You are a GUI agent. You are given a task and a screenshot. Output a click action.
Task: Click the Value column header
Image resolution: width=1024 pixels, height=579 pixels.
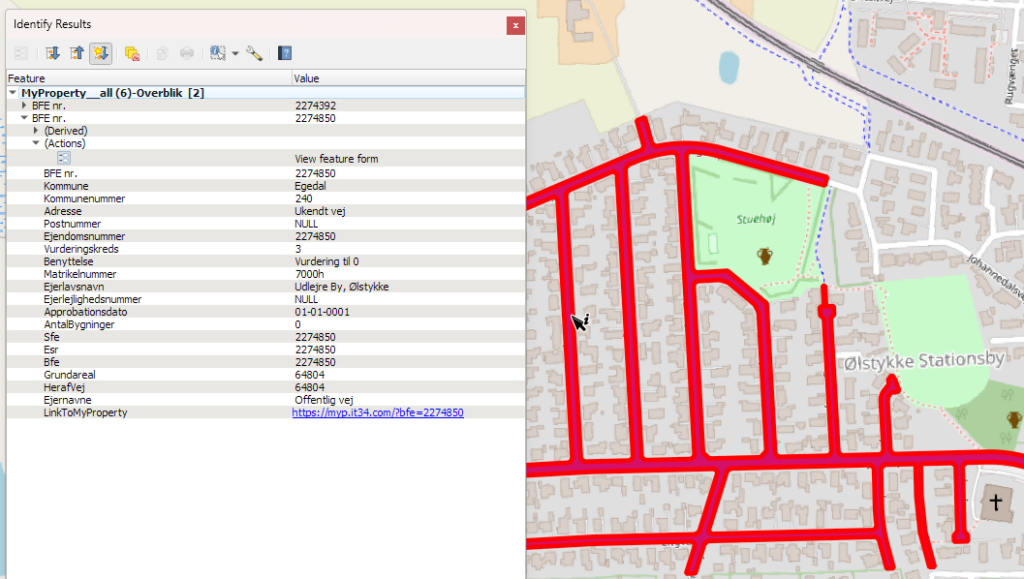pyautogui.click(x=306, y=78)
